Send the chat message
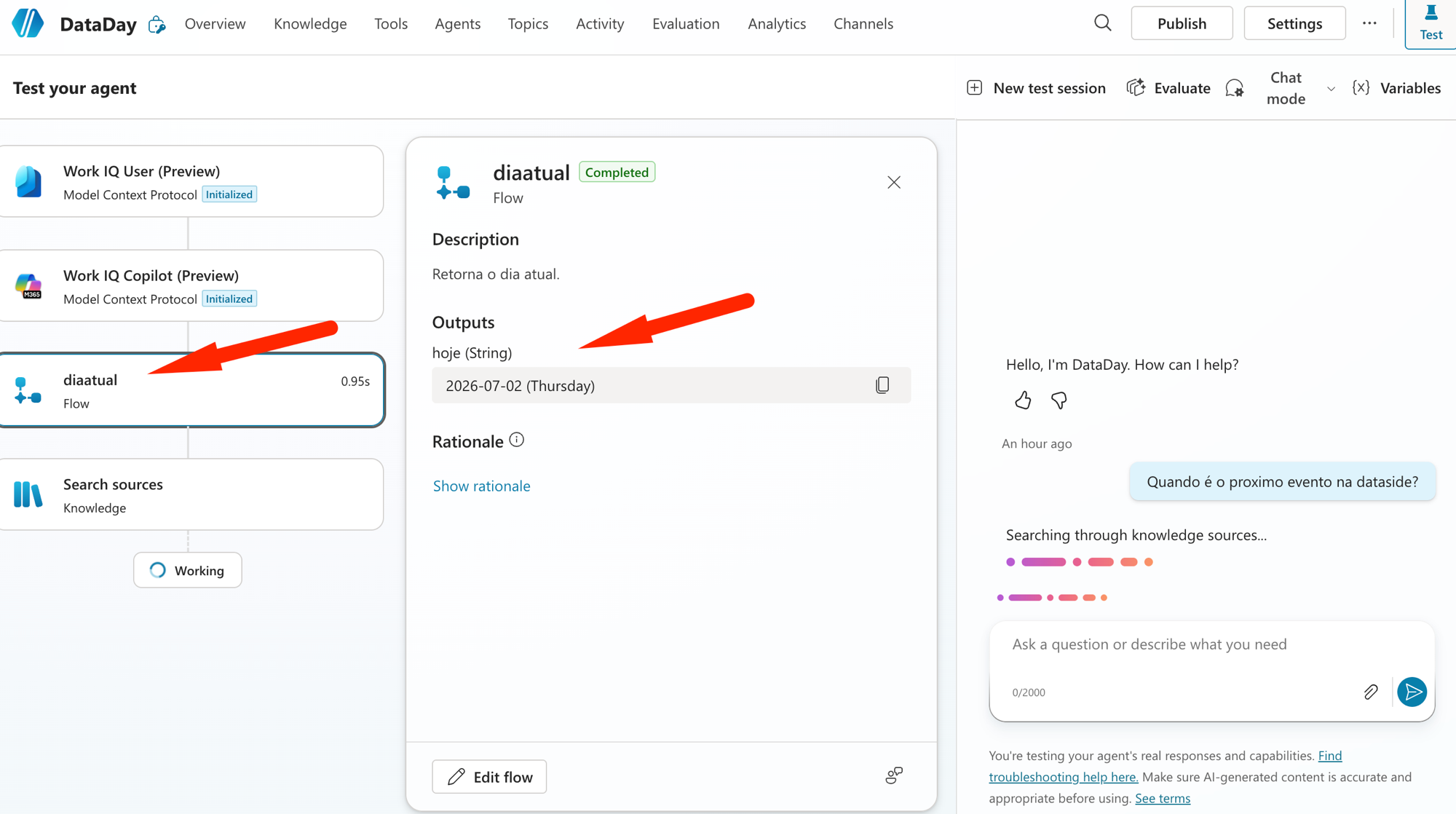The width and height of the screenshot is (1456, 814). pos(1412,692)
